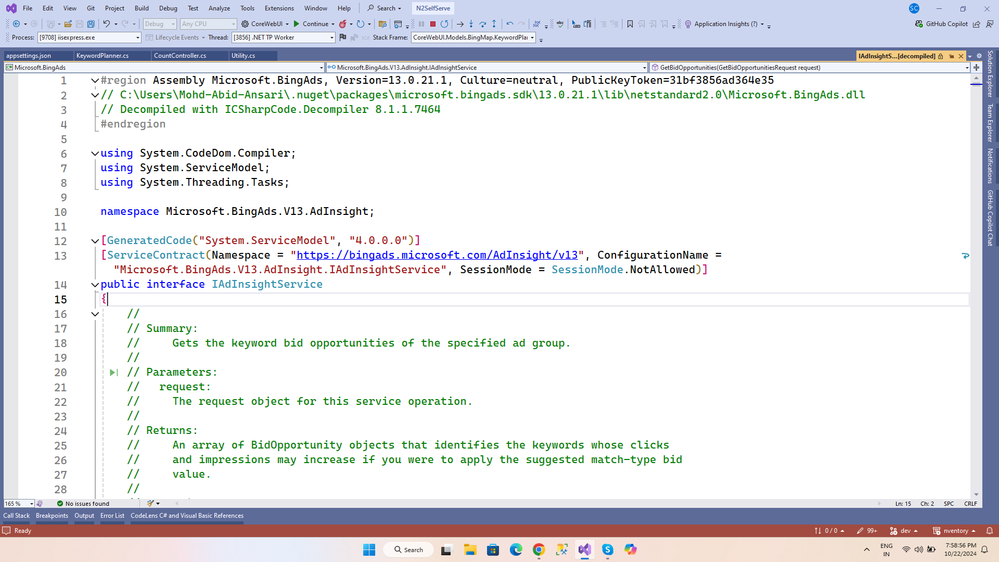Open the Microsoft.BingAds project scope dropdown

(x=164, y=67)
